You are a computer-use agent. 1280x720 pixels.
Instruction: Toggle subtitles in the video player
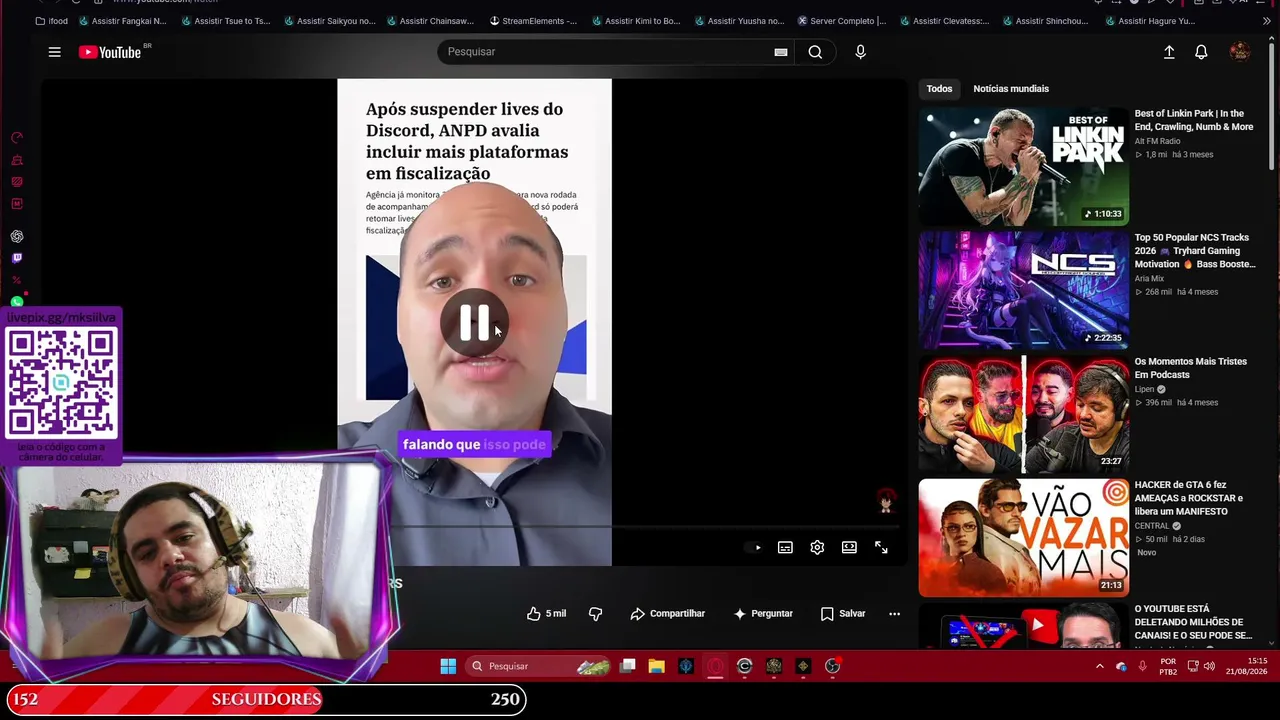coord(785,547)
